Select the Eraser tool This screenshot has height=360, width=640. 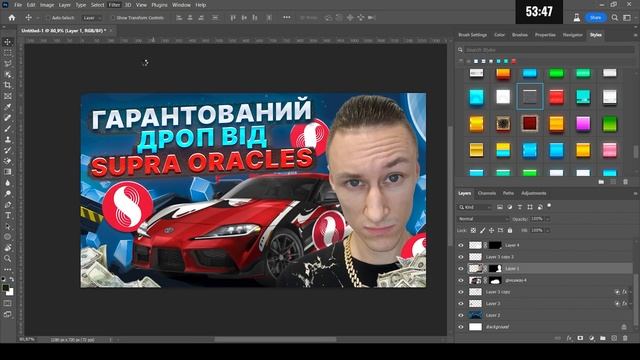8,161
